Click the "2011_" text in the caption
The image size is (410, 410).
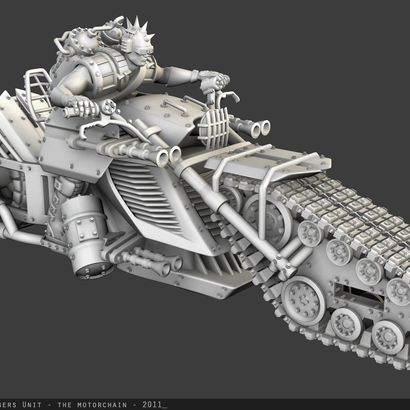[154, 405]
